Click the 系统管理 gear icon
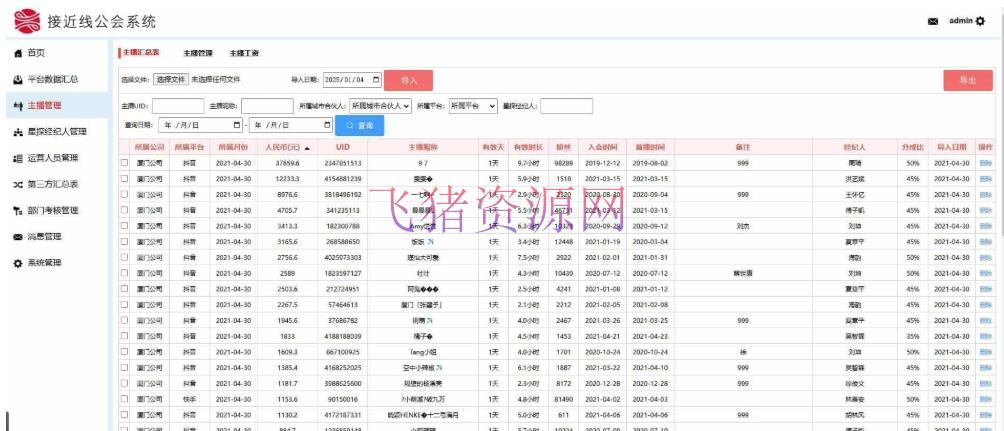 [18, 263]
